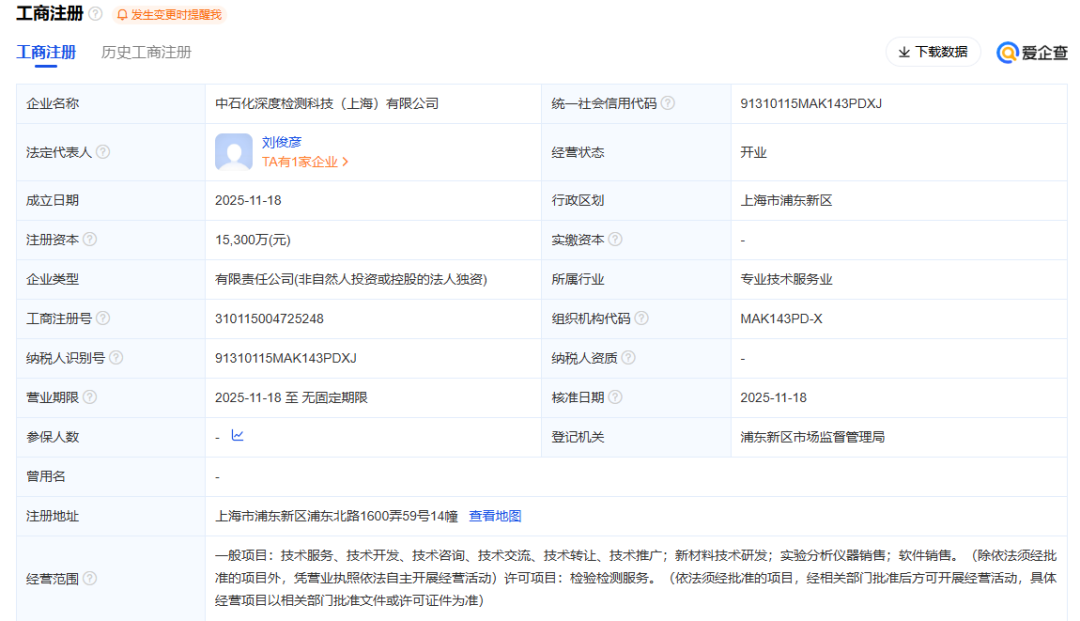The width and height of the screenshot is (1080, 621).
Task: Switch to 历史工商注册 tab
Action: tap(146, 52)
